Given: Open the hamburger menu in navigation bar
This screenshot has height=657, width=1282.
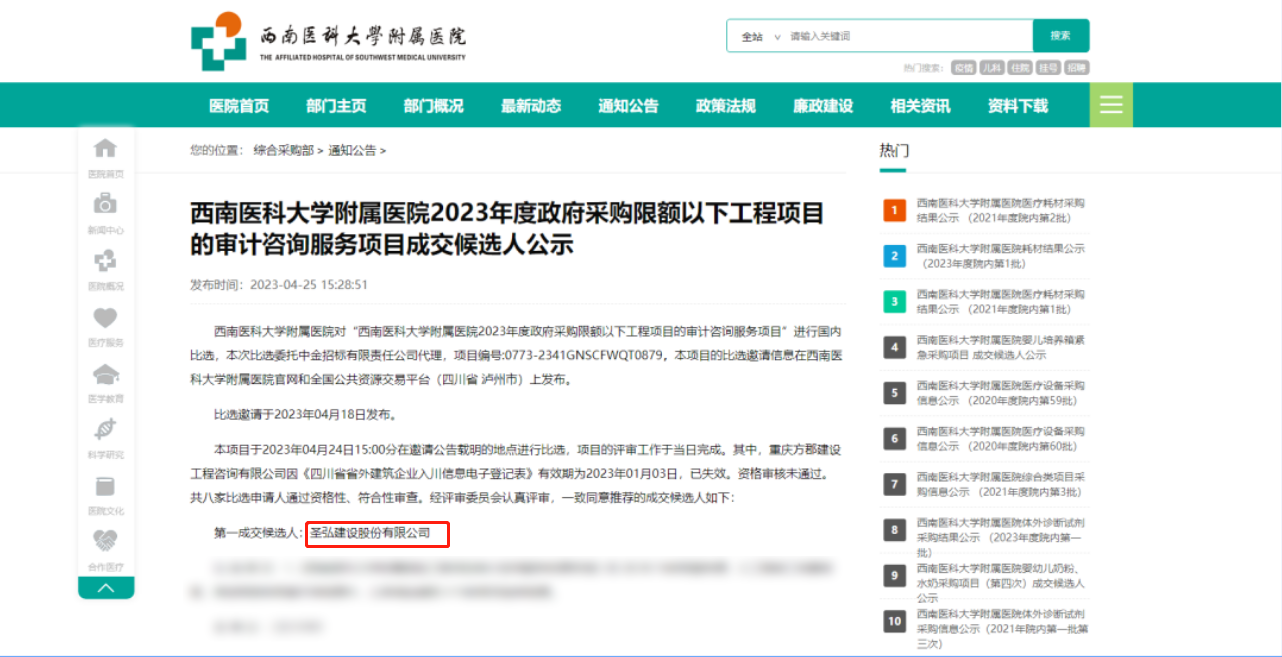Looking at the screenshot, I should [1111, 105].
